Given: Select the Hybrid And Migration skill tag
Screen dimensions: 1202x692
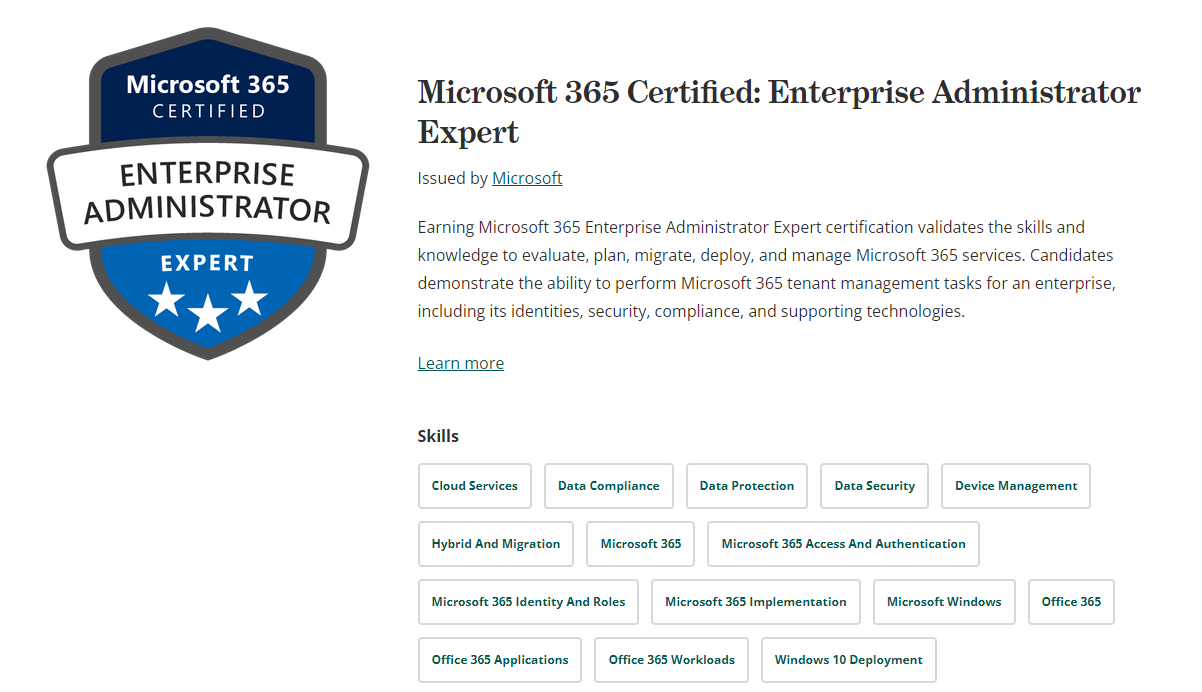Looking at the screenshot, I should (x=495, y=544).
